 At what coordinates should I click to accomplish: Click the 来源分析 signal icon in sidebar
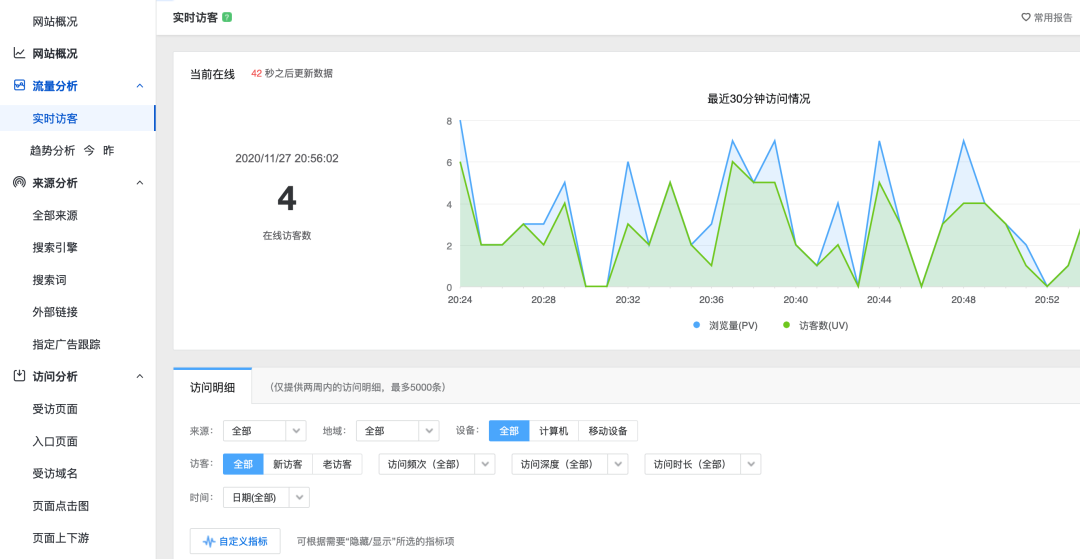(19, 183)
